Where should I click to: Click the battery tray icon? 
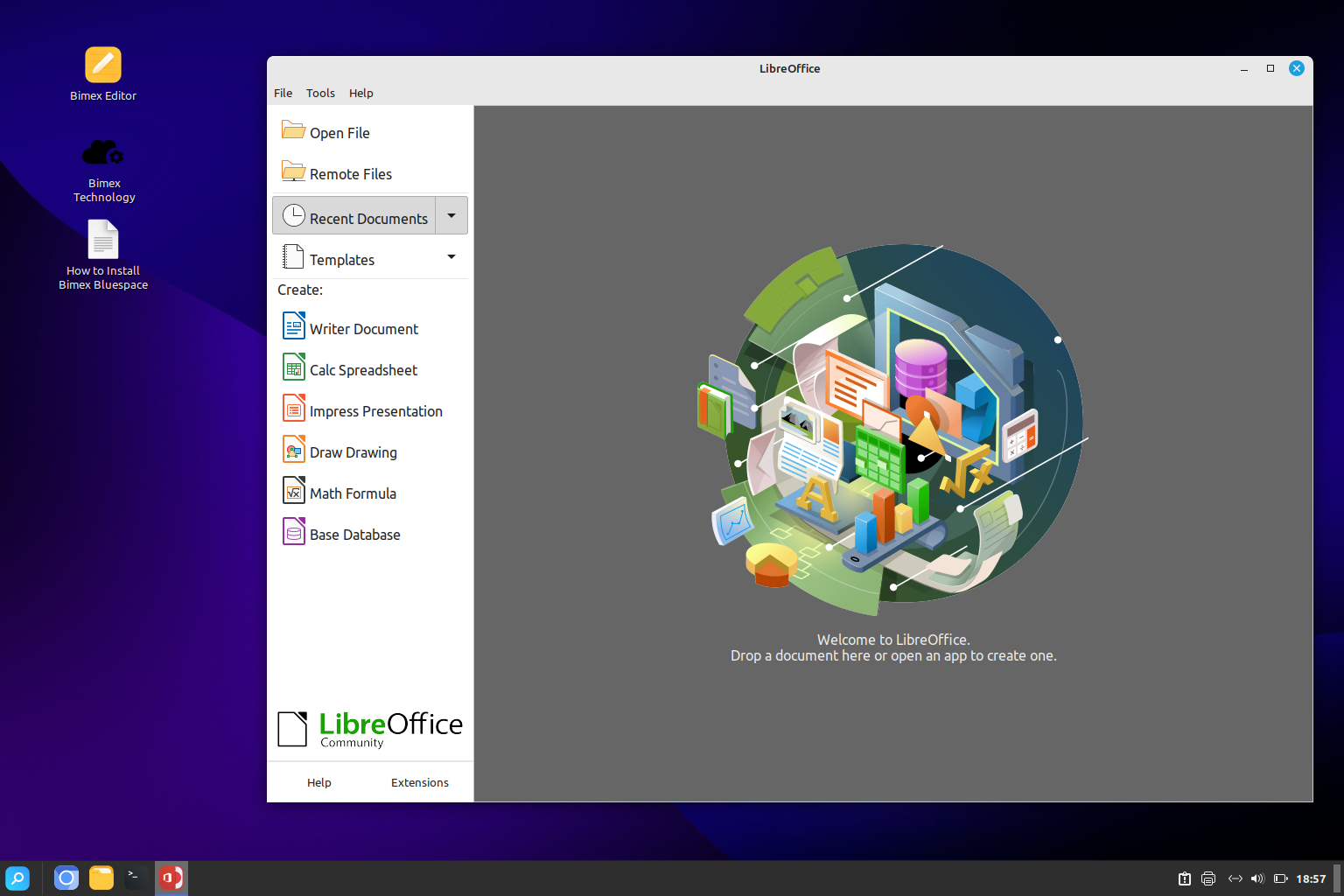(x=1281, y=878)
